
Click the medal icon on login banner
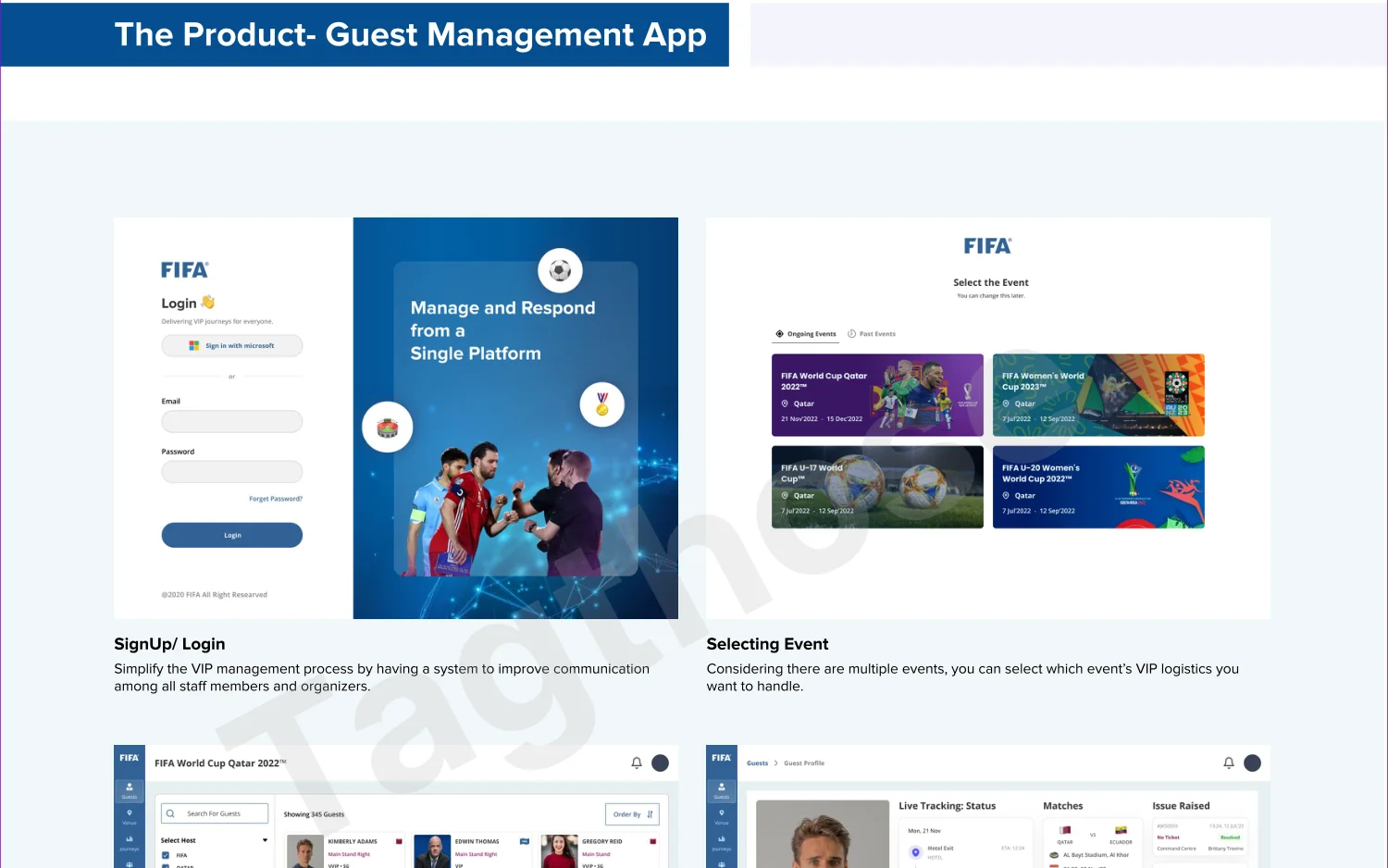[602, 404]
